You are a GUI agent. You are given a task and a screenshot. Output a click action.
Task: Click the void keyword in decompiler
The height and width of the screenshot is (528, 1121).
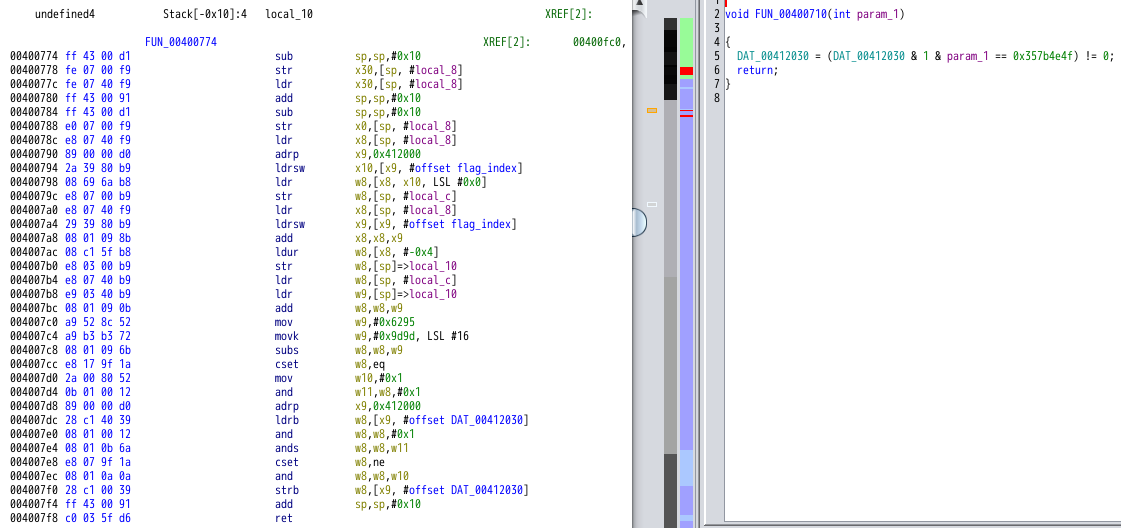[737, 14]
